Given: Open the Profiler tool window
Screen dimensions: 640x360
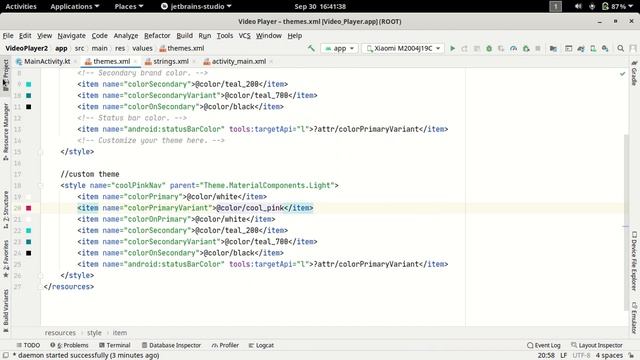Looking at the screenshot, I should click(225, 345).
